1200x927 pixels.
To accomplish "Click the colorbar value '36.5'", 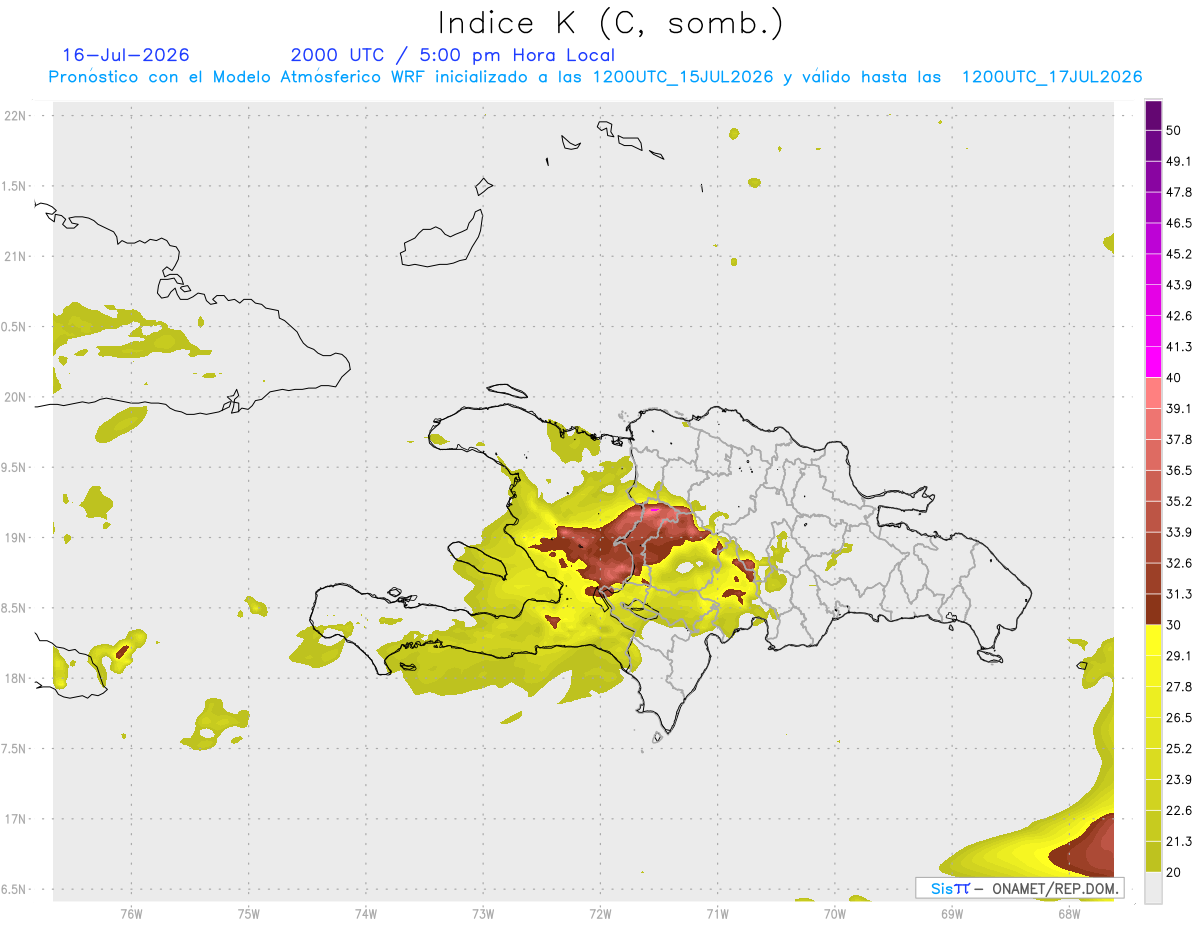I will 1179,470.
